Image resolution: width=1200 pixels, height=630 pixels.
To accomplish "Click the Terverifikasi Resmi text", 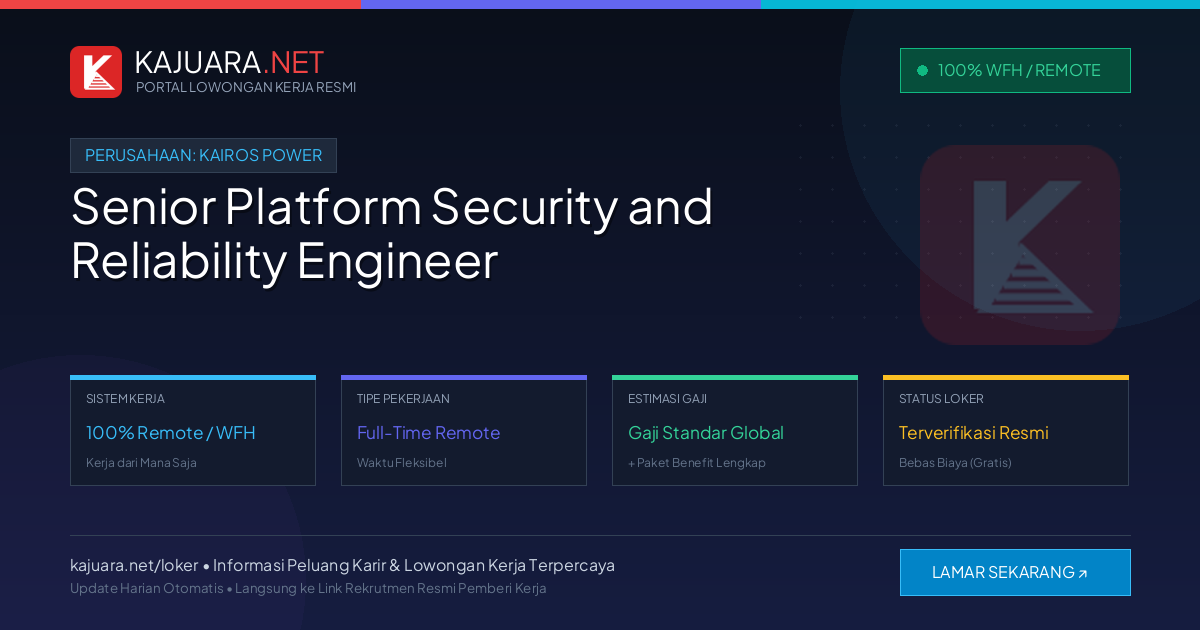I will click(974, 433).
